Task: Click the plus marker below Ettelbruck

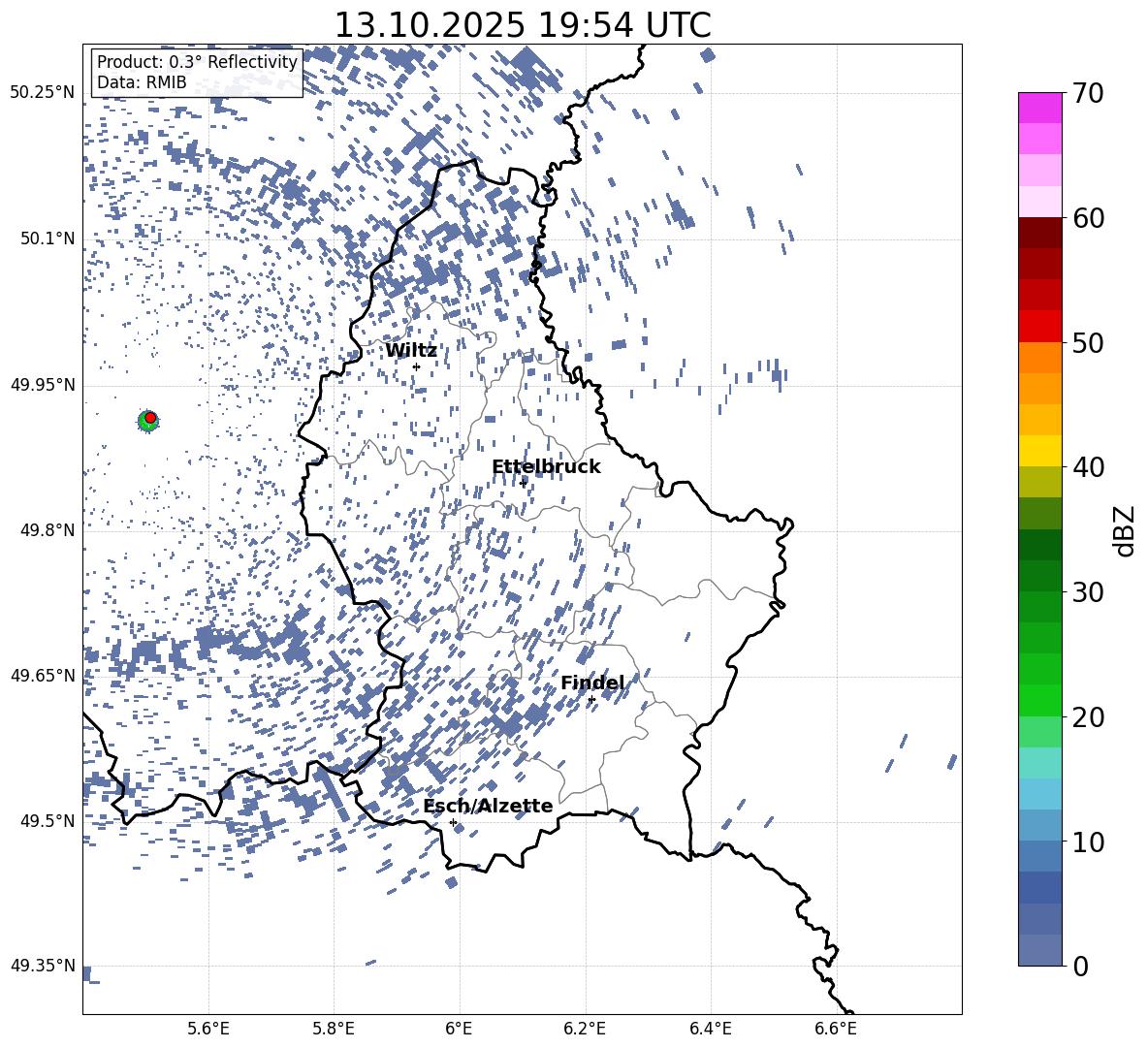Action: [x=523, y=483]
